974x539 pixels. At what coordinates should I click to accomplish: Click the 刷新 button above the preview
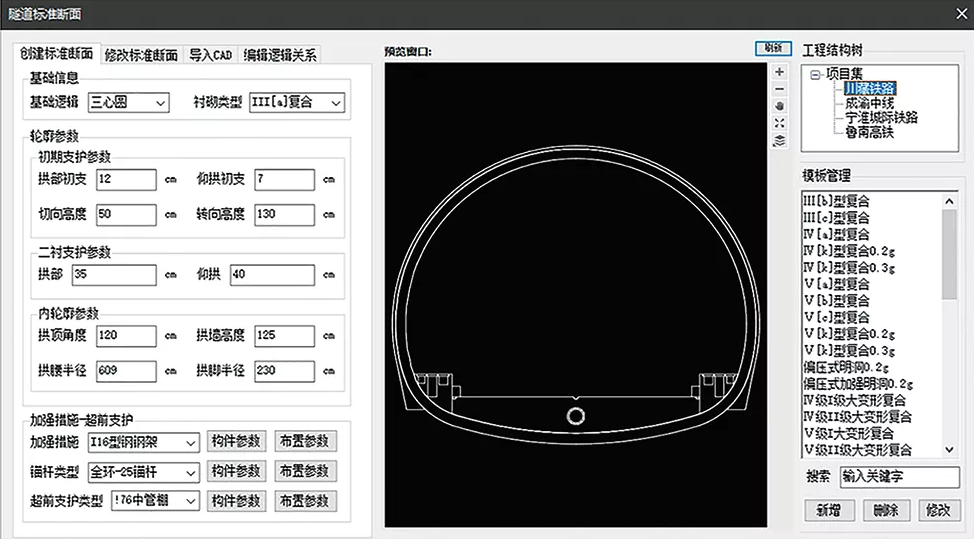pyautogui.click(x=773, y=48)
